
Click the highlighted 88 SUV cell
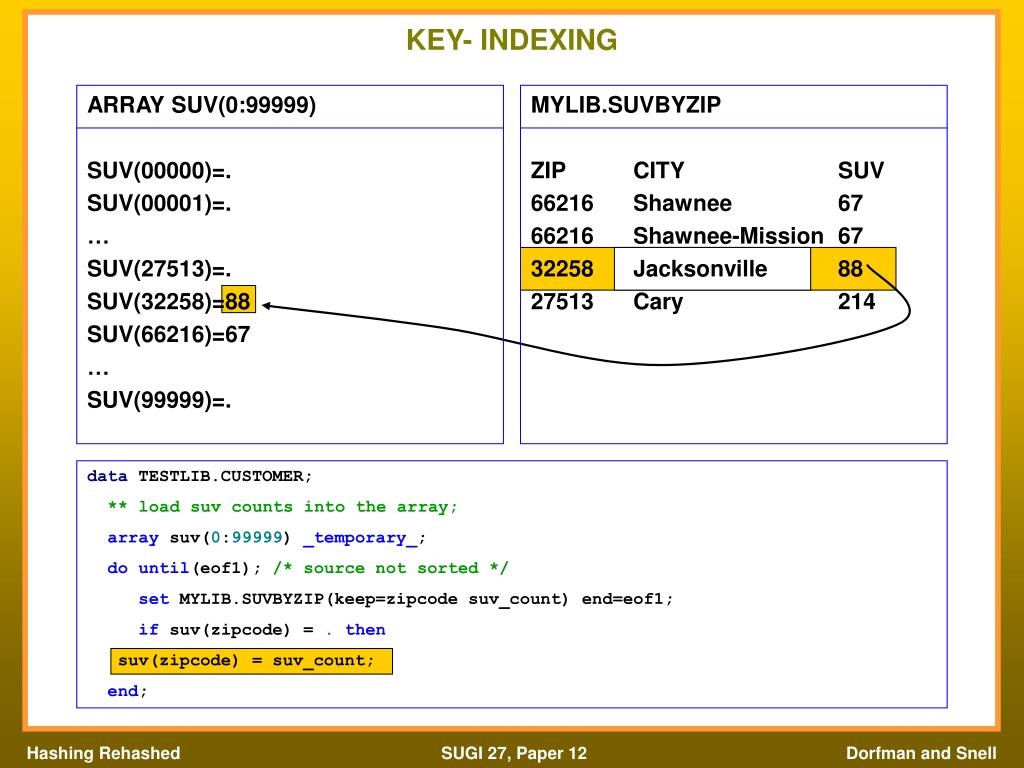click(x=853, y=269)
